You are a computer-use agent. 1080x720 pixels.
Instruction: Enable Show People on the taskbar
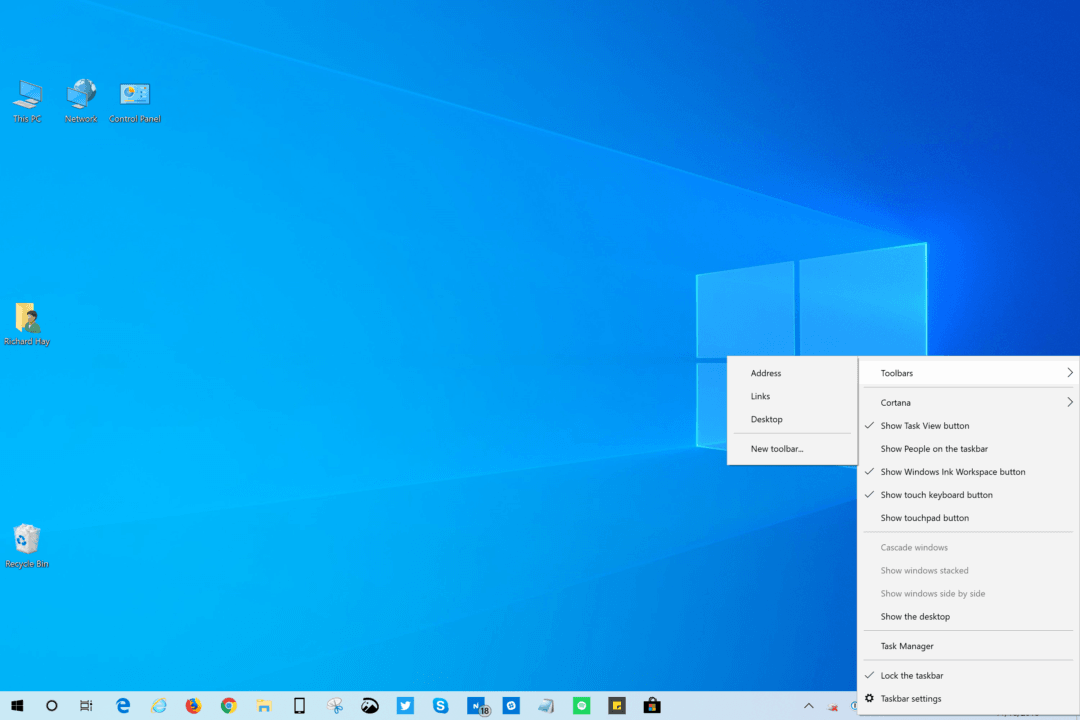point(934,448)
